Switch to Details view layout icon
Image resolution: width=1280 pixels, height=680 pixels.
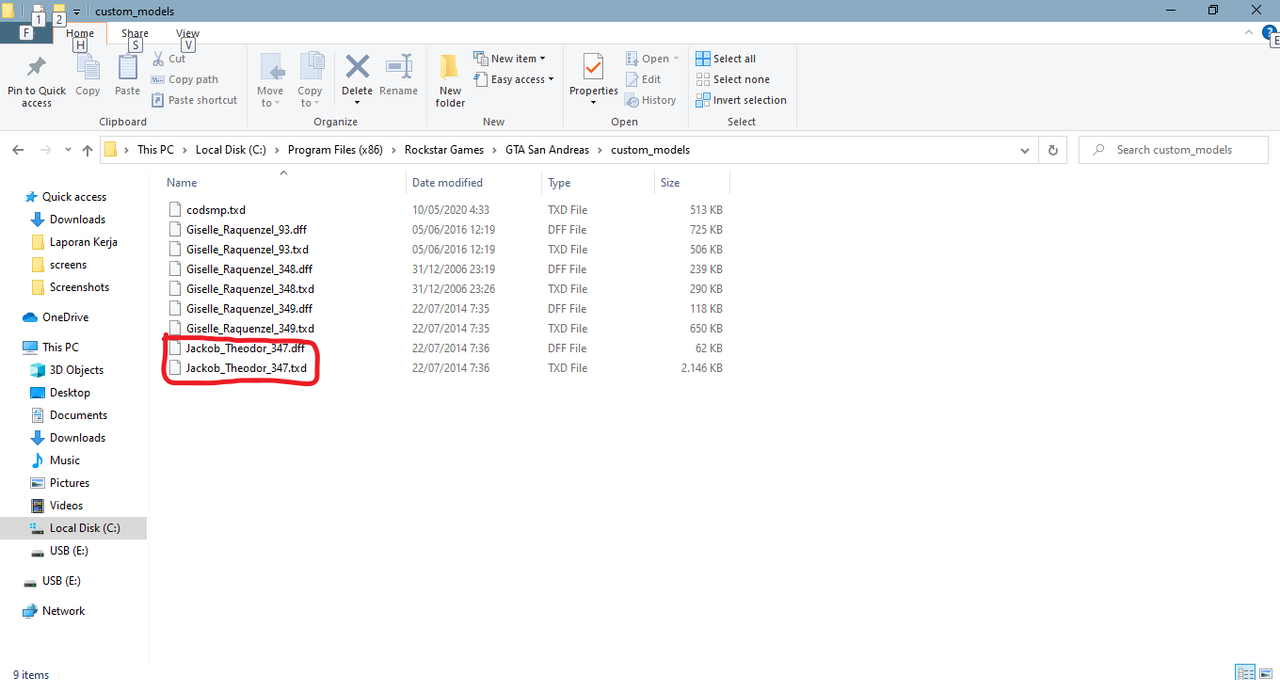click(x=1245, y=672)
